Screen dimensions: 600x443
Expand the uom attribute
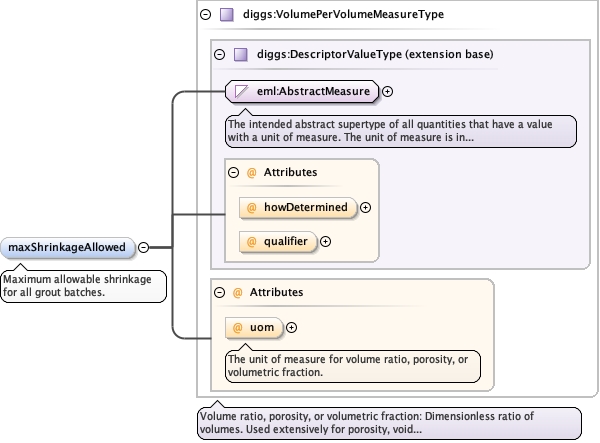tap(292, 327)
